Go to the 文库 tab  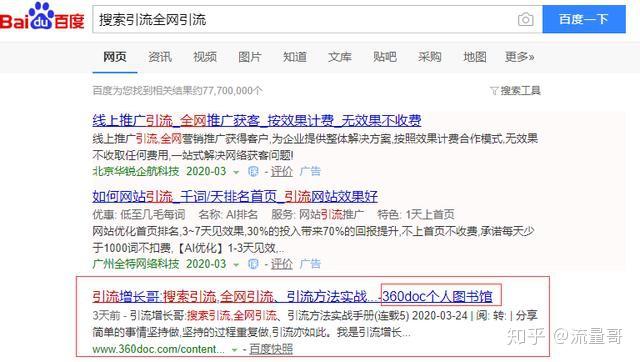[340, 57]
